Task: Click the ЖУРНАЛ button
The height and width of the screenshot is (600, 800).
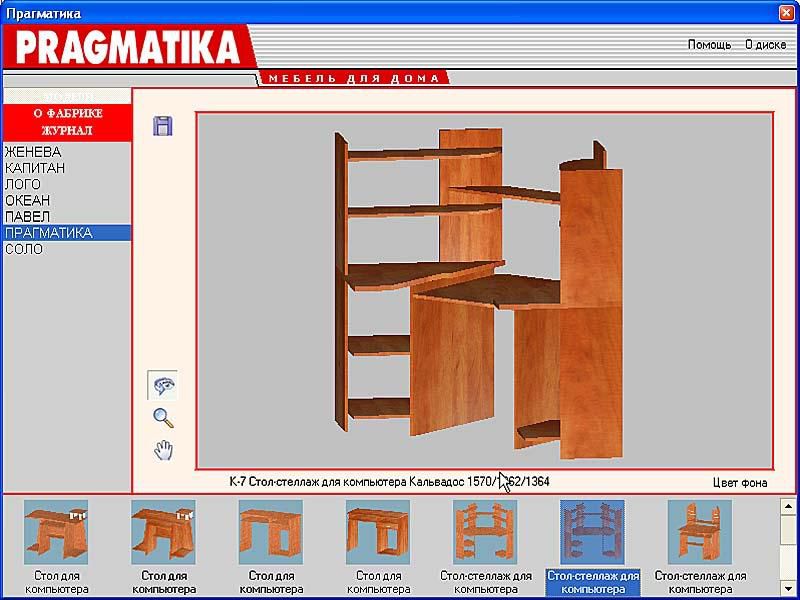Action: pyautogui.click(x=67, y=131)
